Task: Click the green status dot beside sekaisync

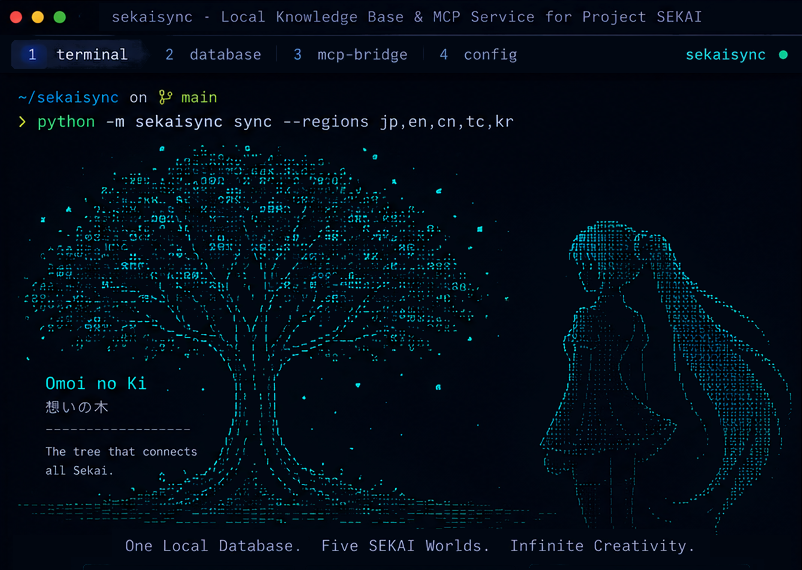Action: [x=783, y=54]
